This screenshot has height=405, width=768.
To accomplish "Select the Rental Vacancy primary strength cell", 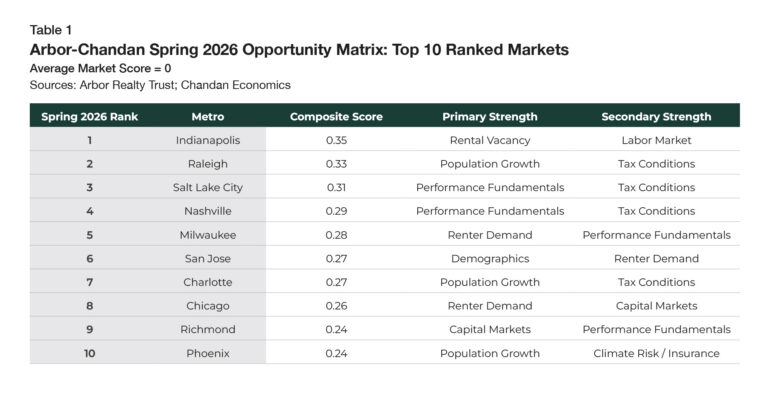I will 490,140.
